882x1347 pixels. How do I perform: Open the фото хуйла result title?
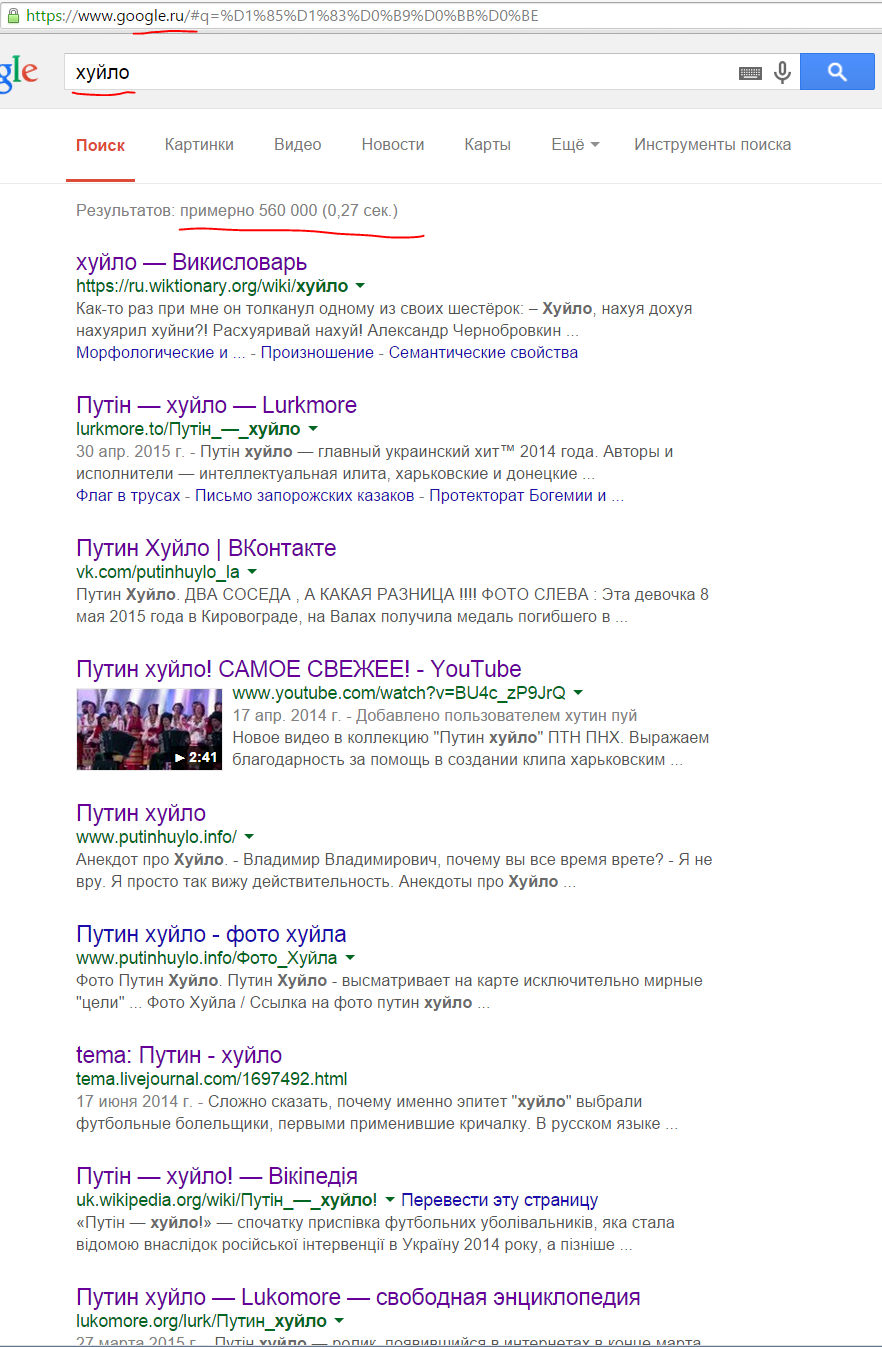point(211,934)
